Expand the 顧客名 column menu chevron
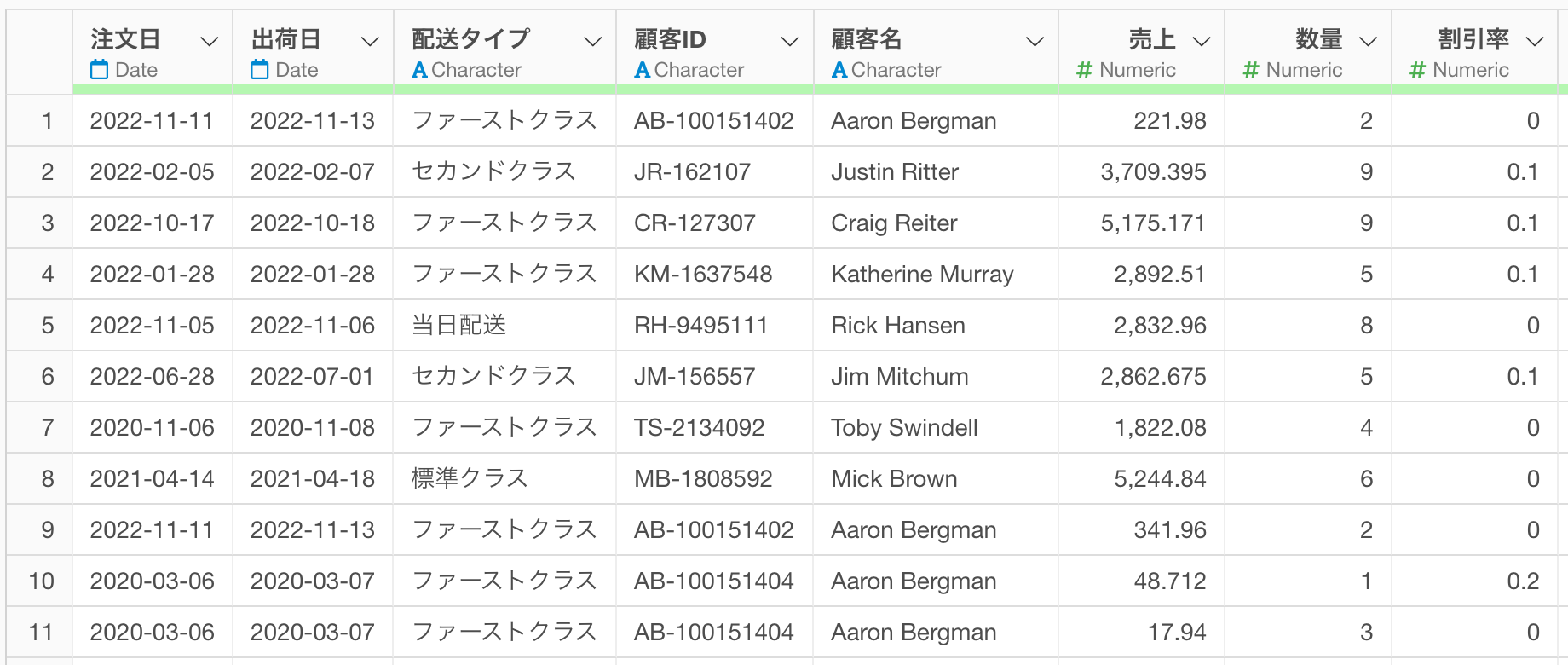The height and width of the screenshot is (665, 1568). (1035, 41)
